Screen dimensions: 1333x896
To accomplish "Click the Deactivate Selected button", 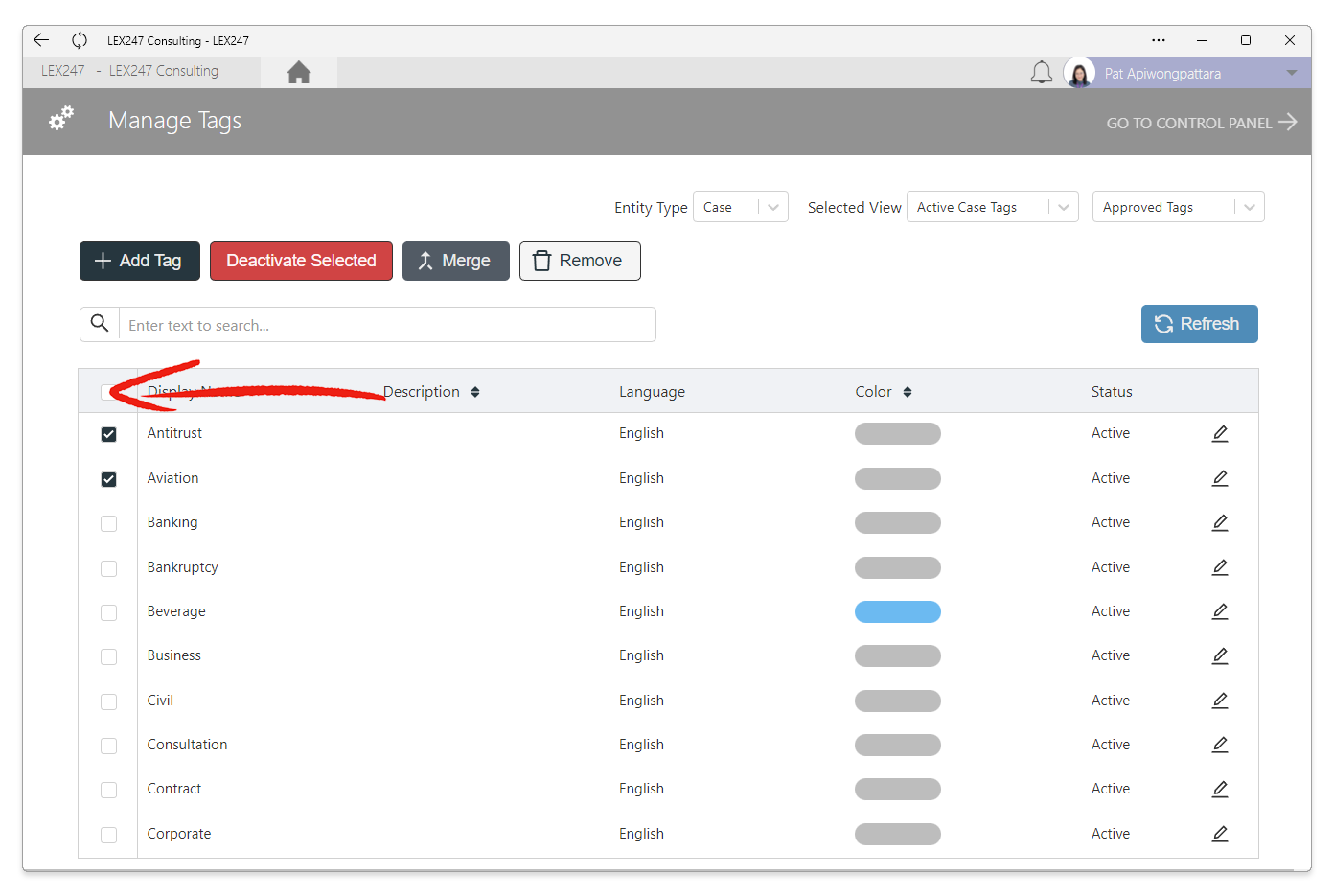I will [301, 261].
